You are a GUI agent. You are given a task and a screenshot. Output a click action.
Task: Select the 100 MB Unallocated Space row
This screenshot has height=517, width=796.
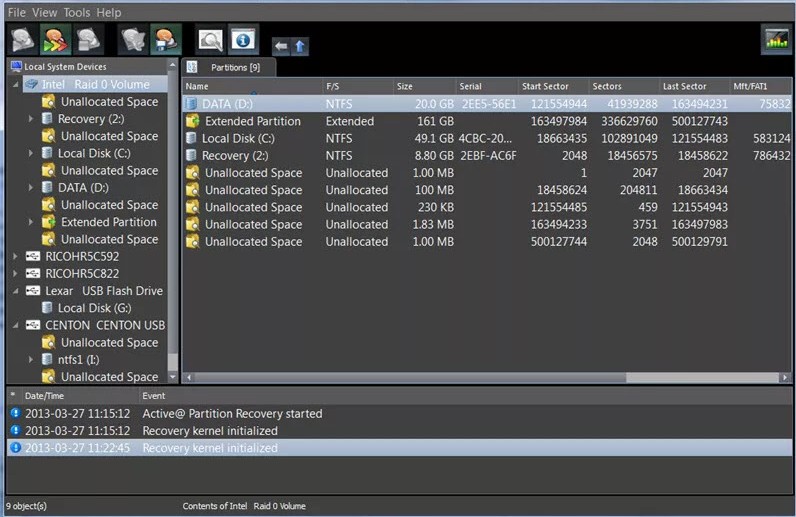[x=487, y=190]
